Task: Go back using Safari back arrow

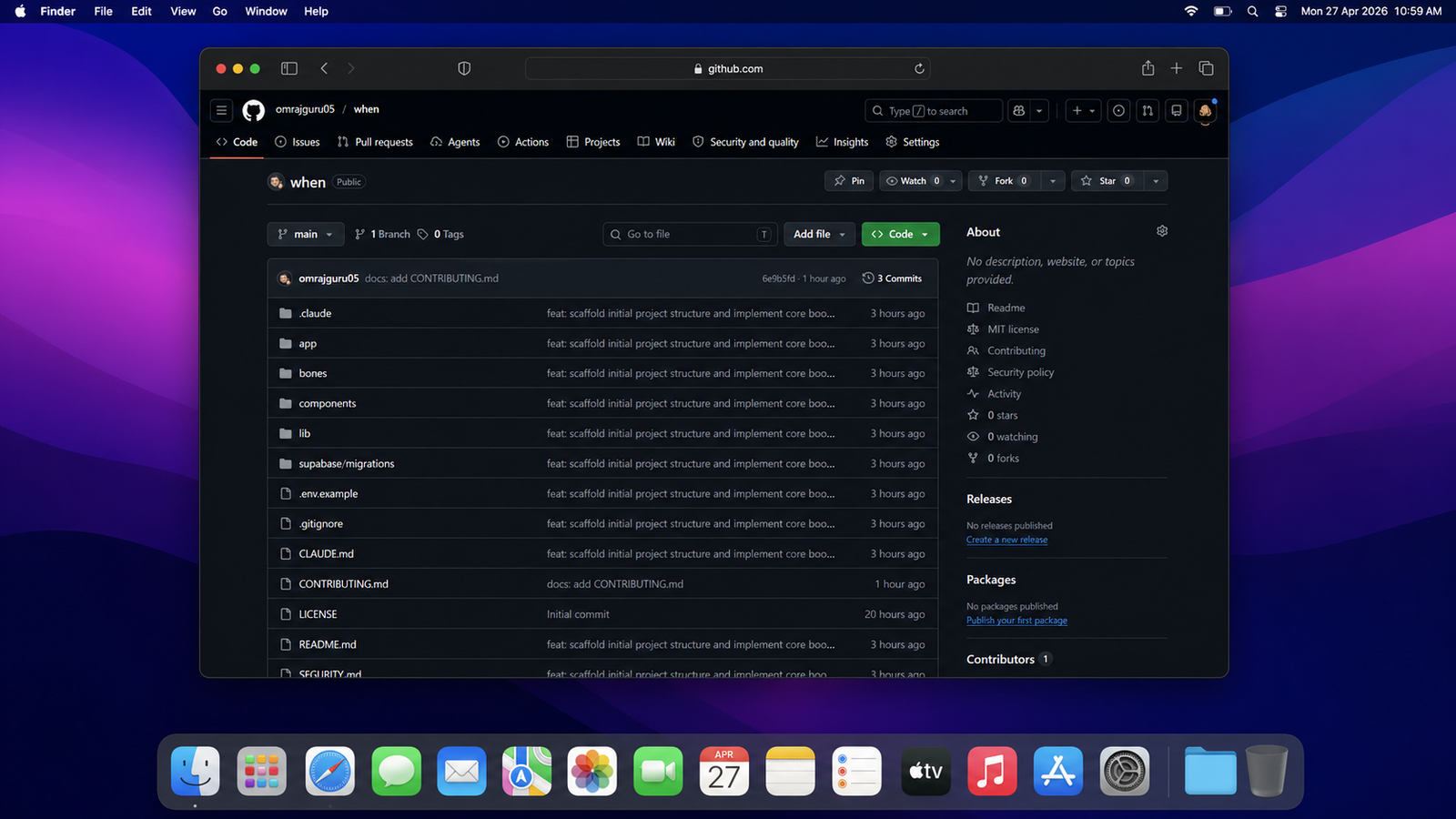Action: click(x=324, y=68)
